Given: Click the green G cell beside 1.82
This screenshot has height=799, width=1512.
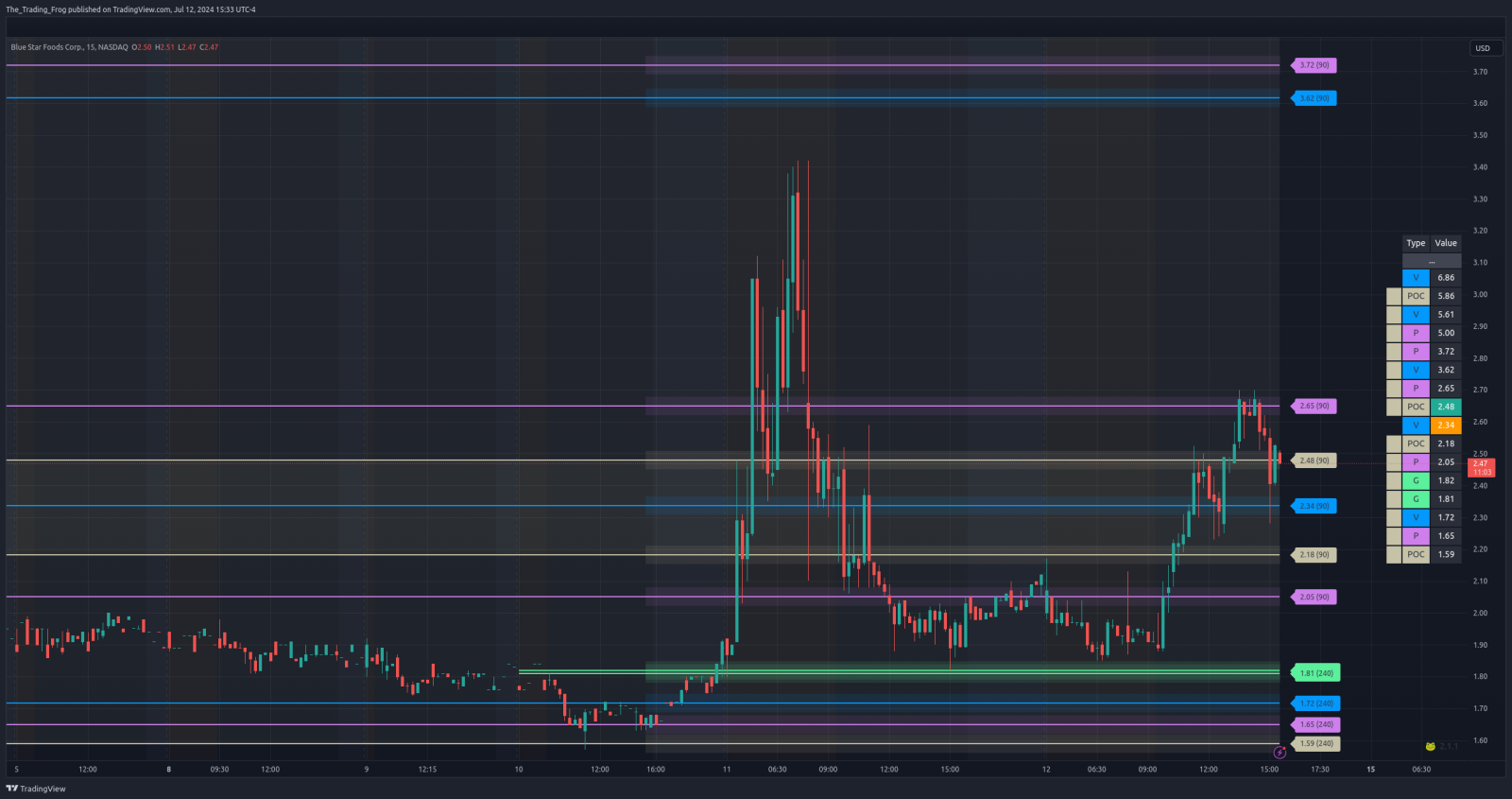Looking at the screenshot, I should (1416, 480).
